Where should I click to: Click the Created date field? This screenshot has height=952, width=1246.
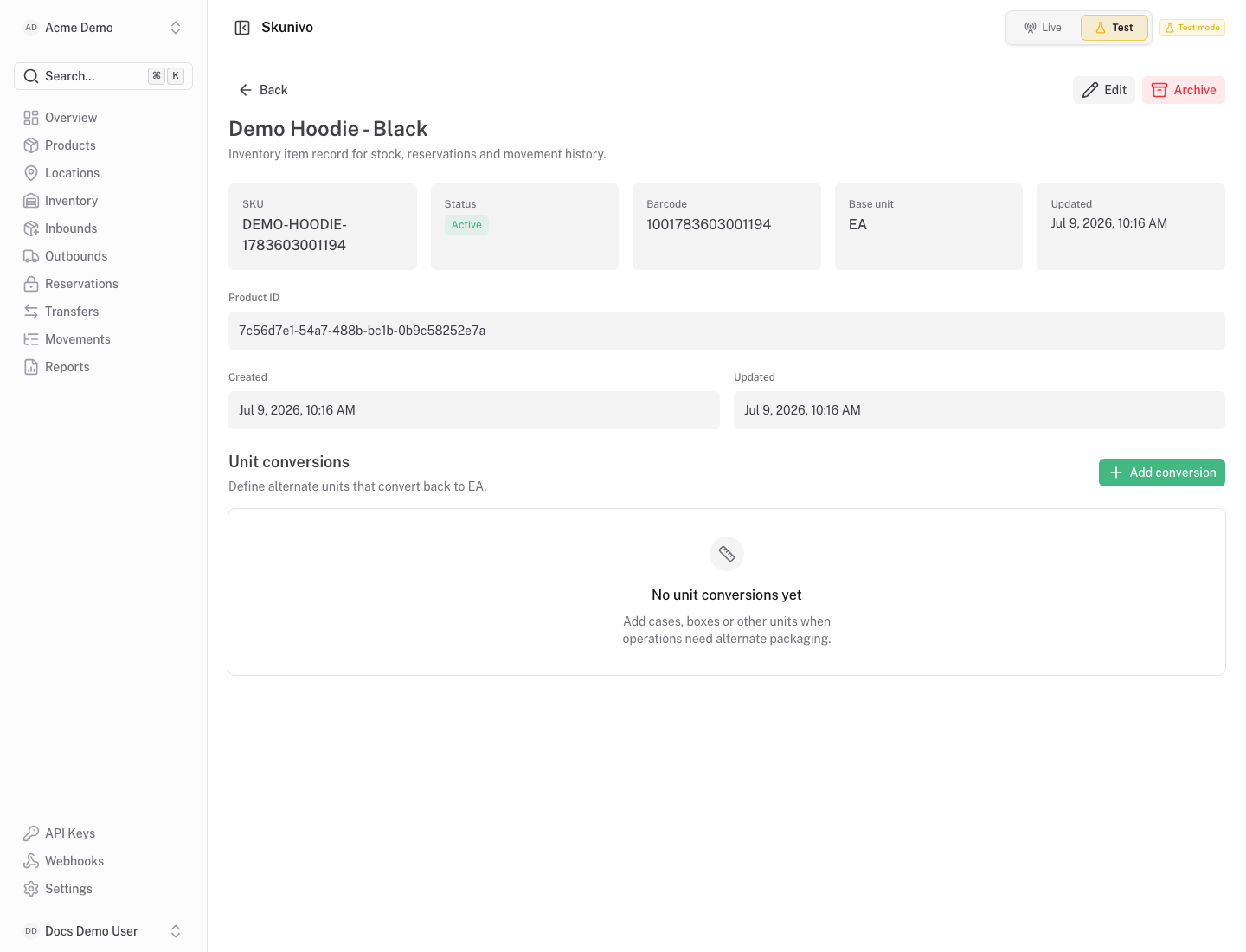coord(474,410)
